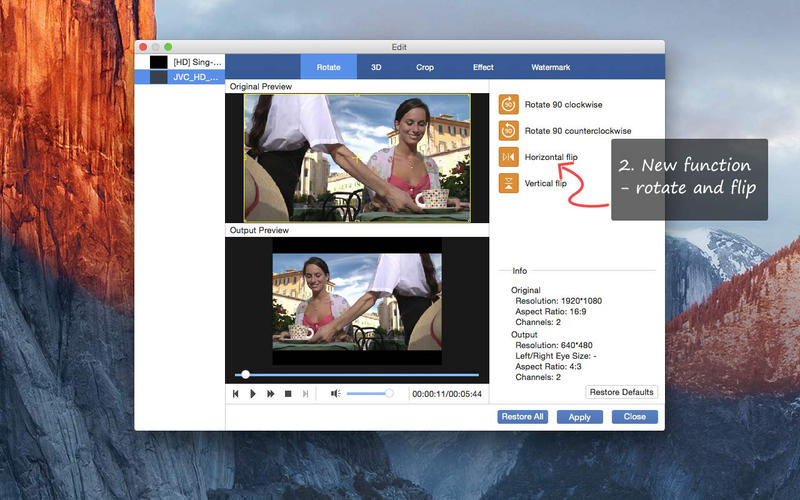Switch to the 3D tab
Screen dimensions: 800x500
click(376, 67)
